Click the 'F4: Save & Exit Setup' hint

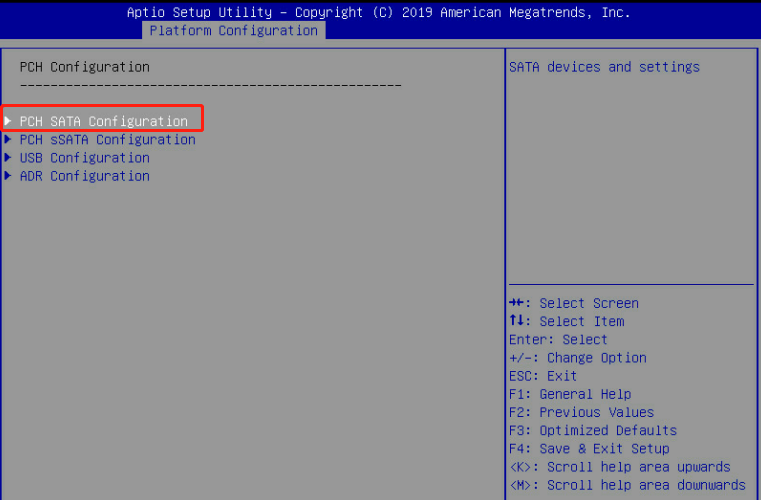[x=589, y=449]
